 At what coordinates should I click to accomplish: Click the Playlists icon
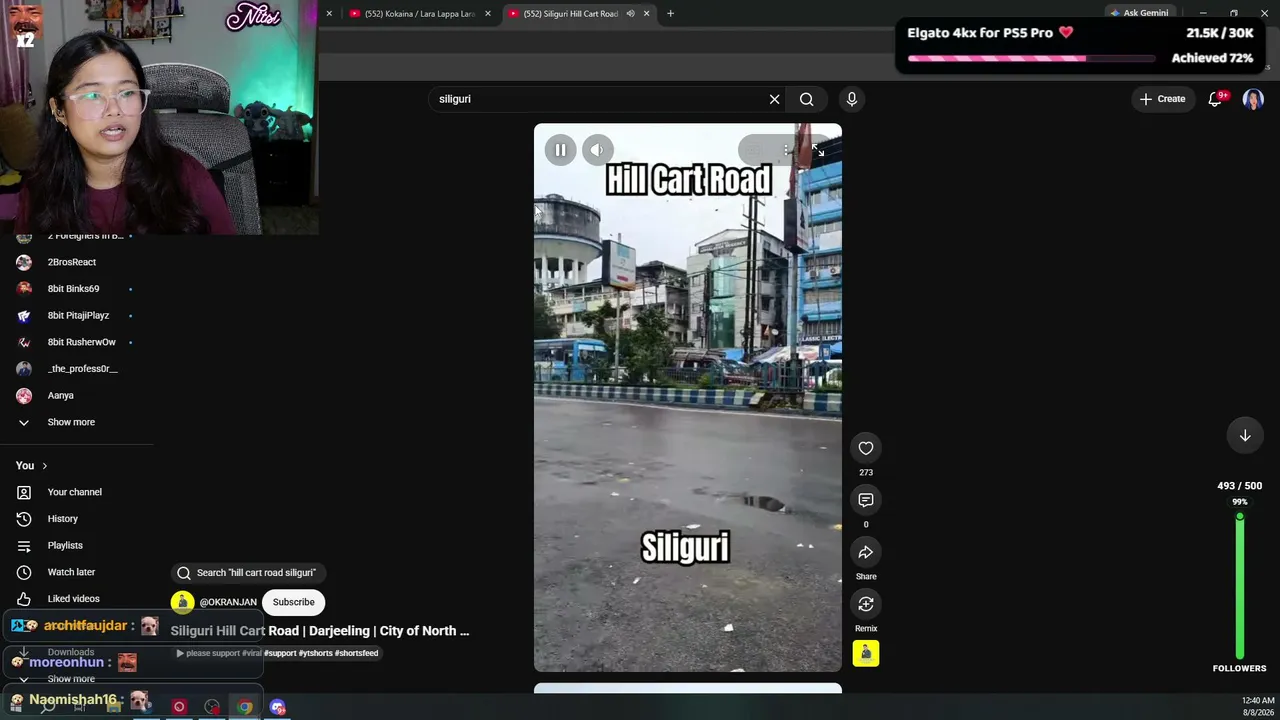tap(24, 546)
